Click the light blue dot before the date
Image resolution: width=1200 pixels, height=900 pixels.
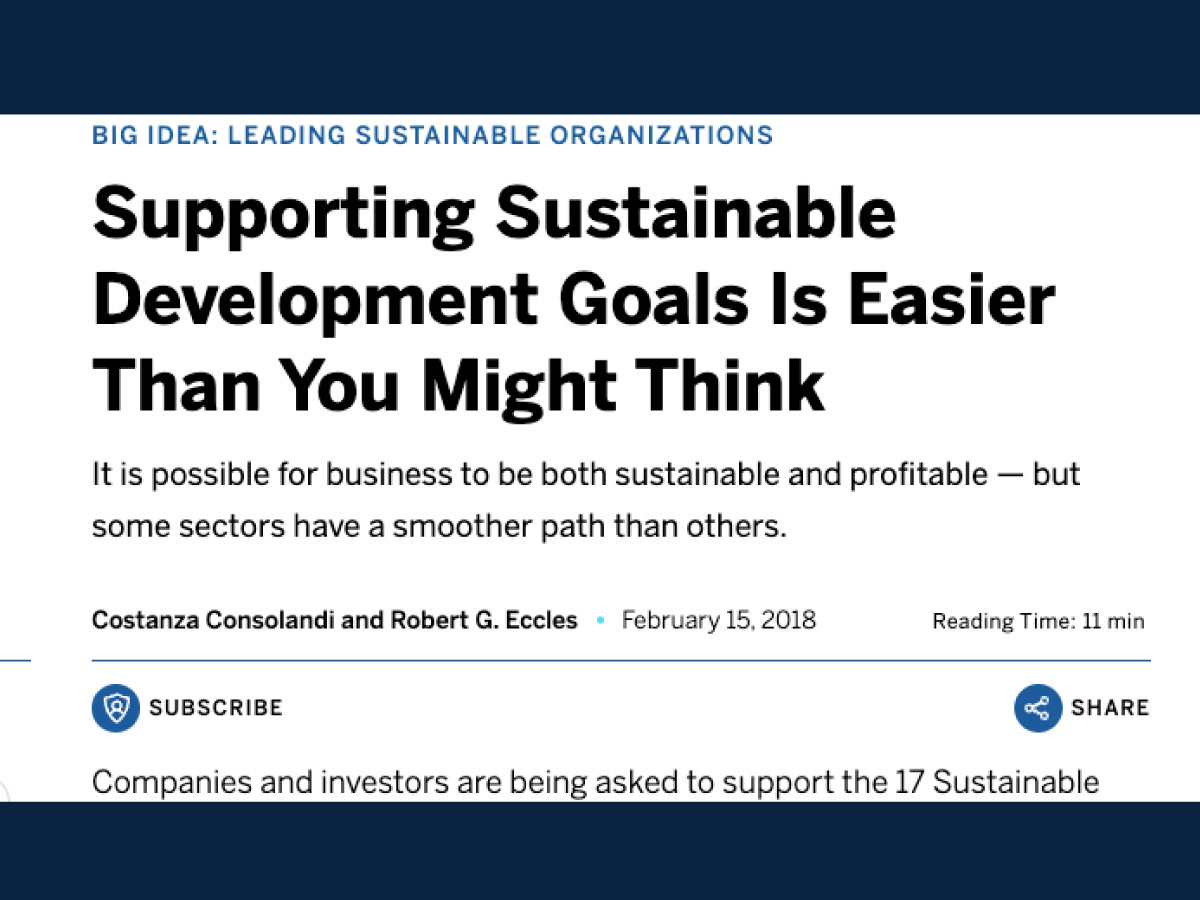(600, 621)
